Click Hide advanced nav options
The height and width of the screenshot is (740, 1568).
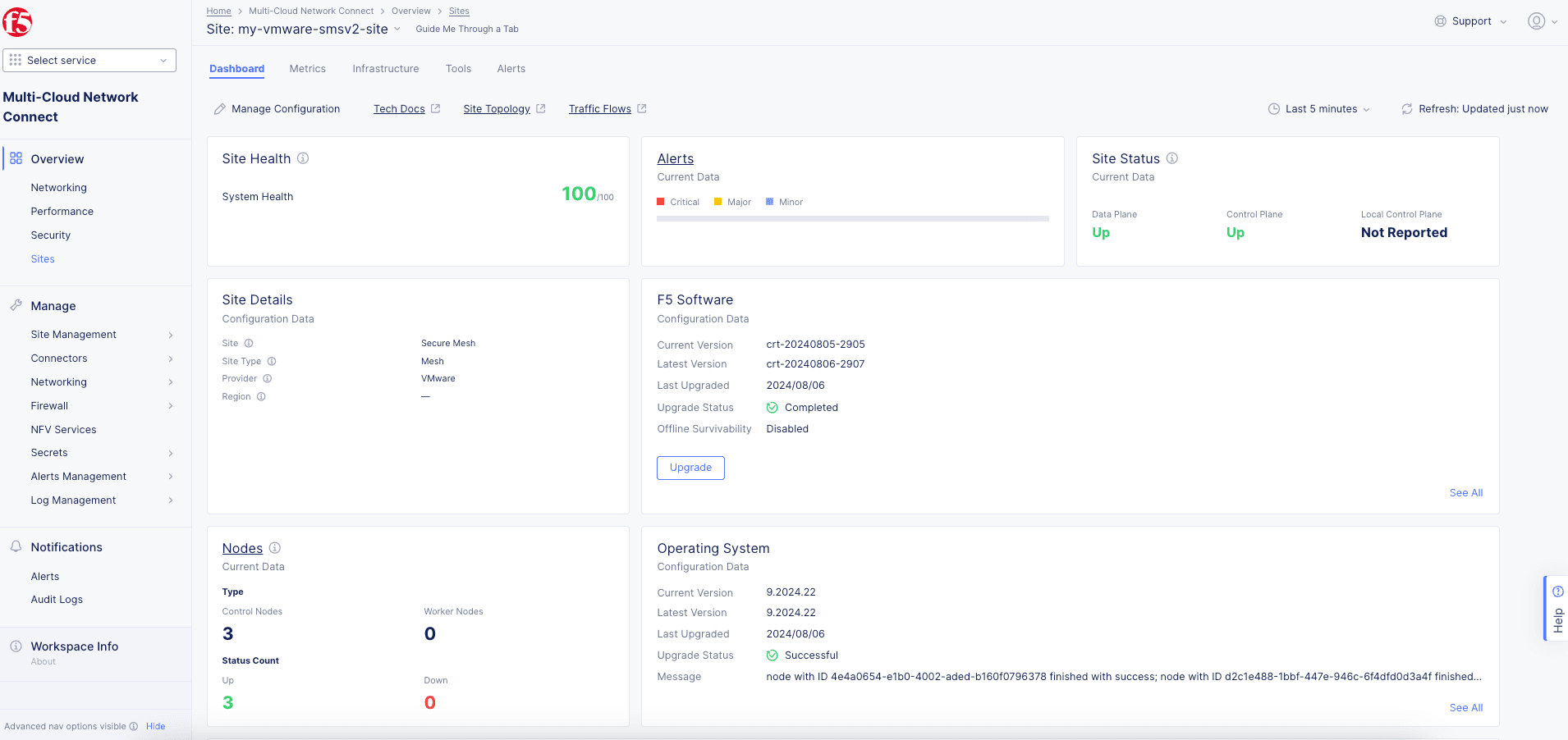pyautogui.click(x=156, y=727)
